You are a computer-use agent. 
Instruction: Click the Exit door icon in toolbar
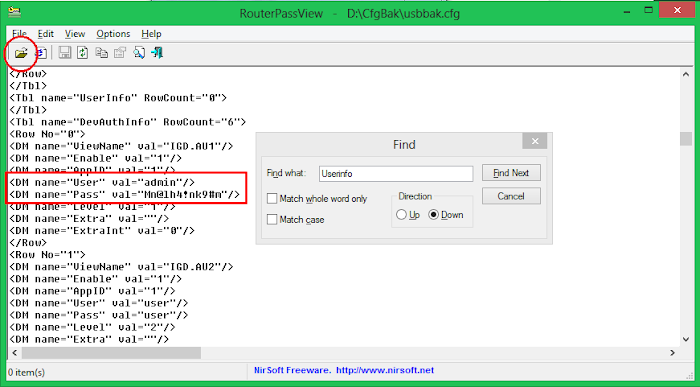point(157,53)
